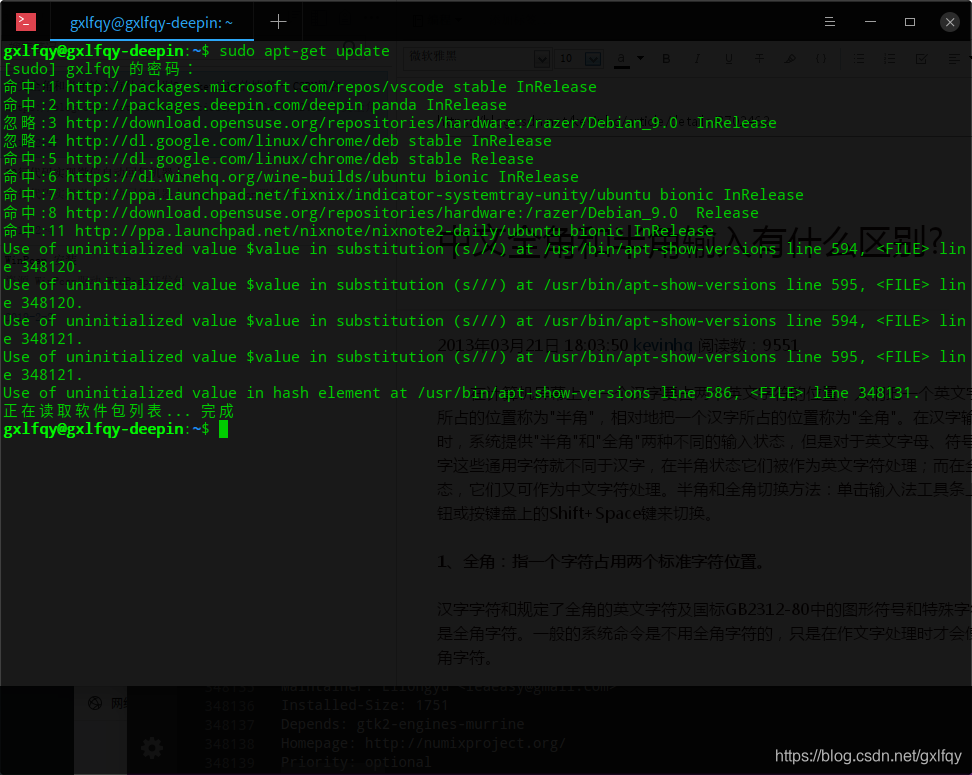Close the terminal window
This screenshot has width=972, height=775.
pos(950,22)
